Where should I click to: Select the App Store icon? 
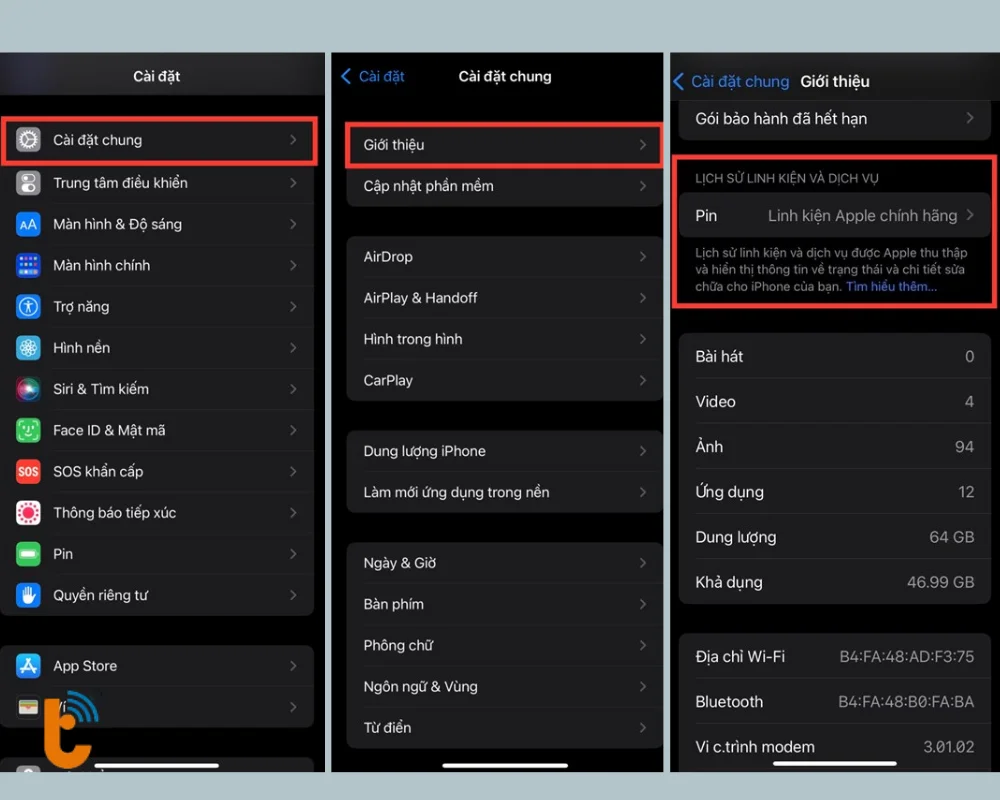[28, 665]
